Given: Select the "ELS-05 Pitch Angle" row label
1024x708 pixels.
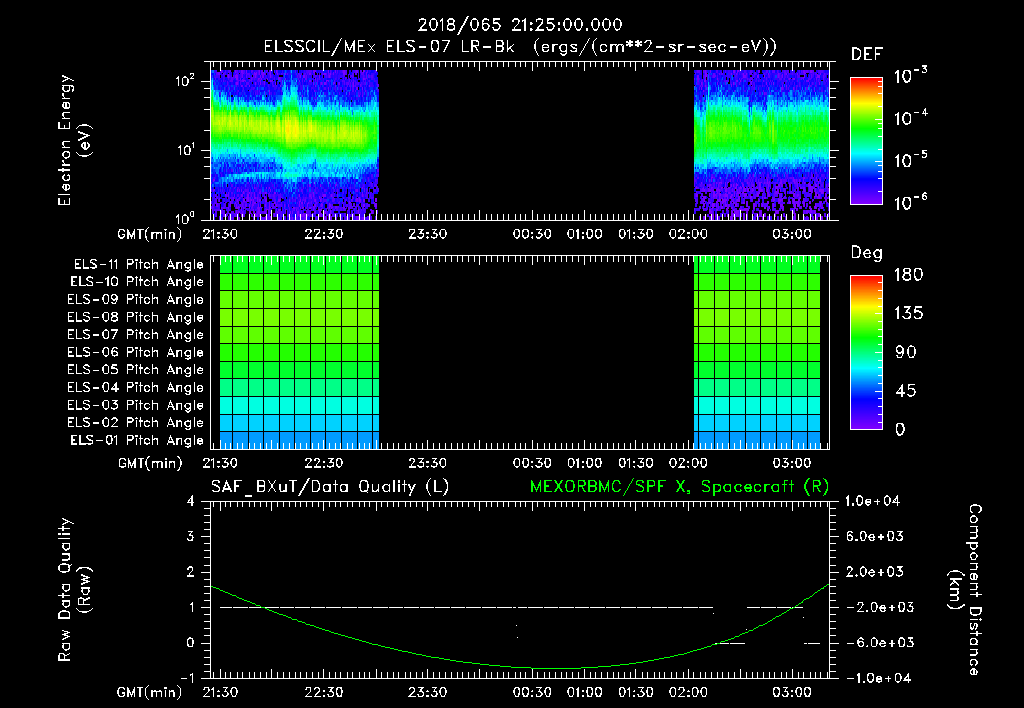Looking at the screenshot, I should pos(136,370).
